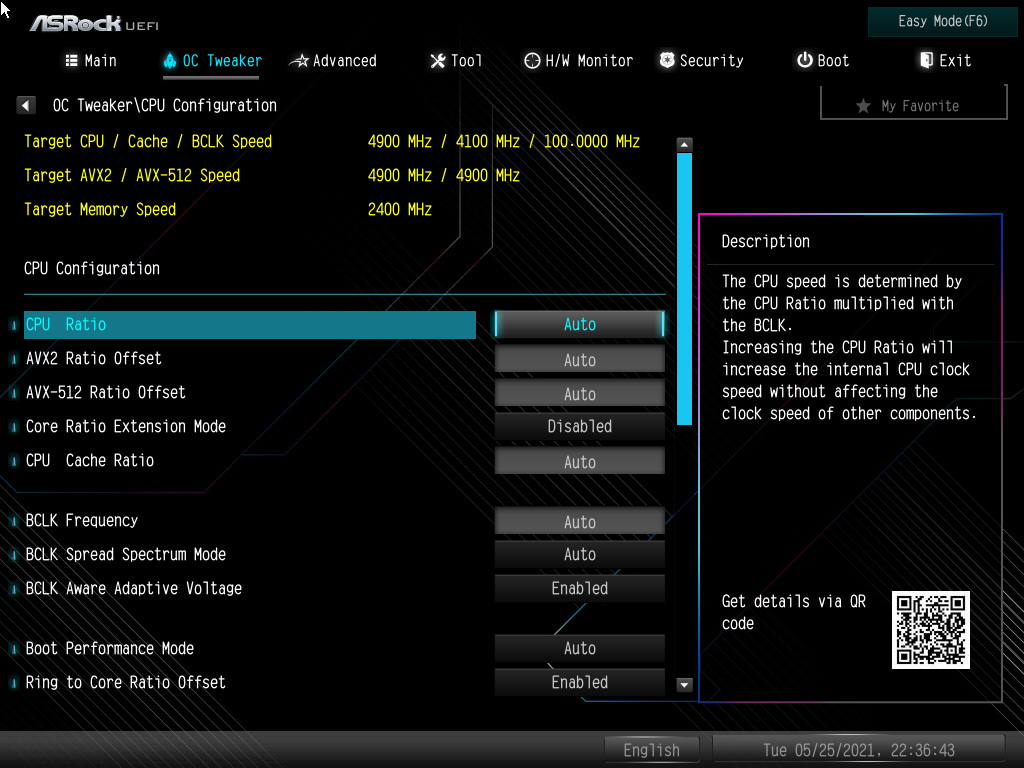Click the H/W Monitor globe icon
This screenshot has height=768, width=1024.
point(532,60)
